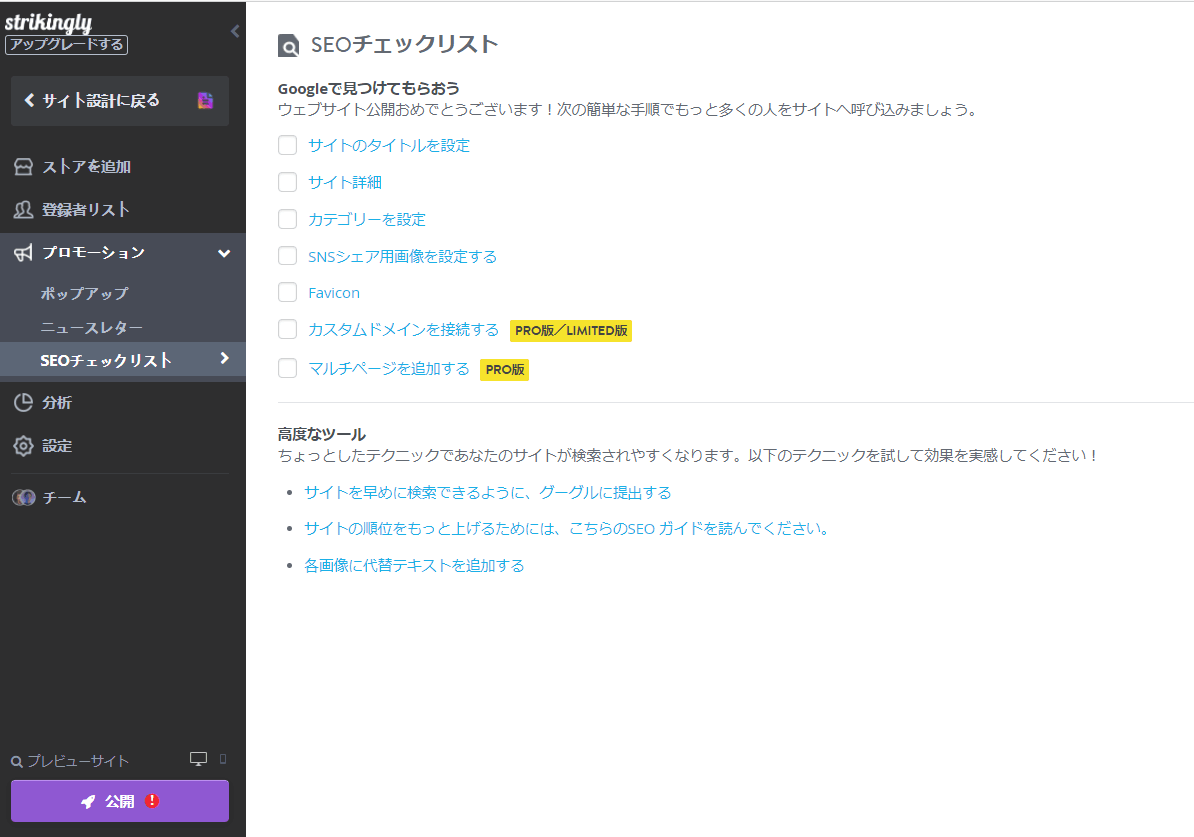This screenshot has height=837, width=1194.
Task: Click the アップグレードする upgrade button
Action: tap(66, 44)
